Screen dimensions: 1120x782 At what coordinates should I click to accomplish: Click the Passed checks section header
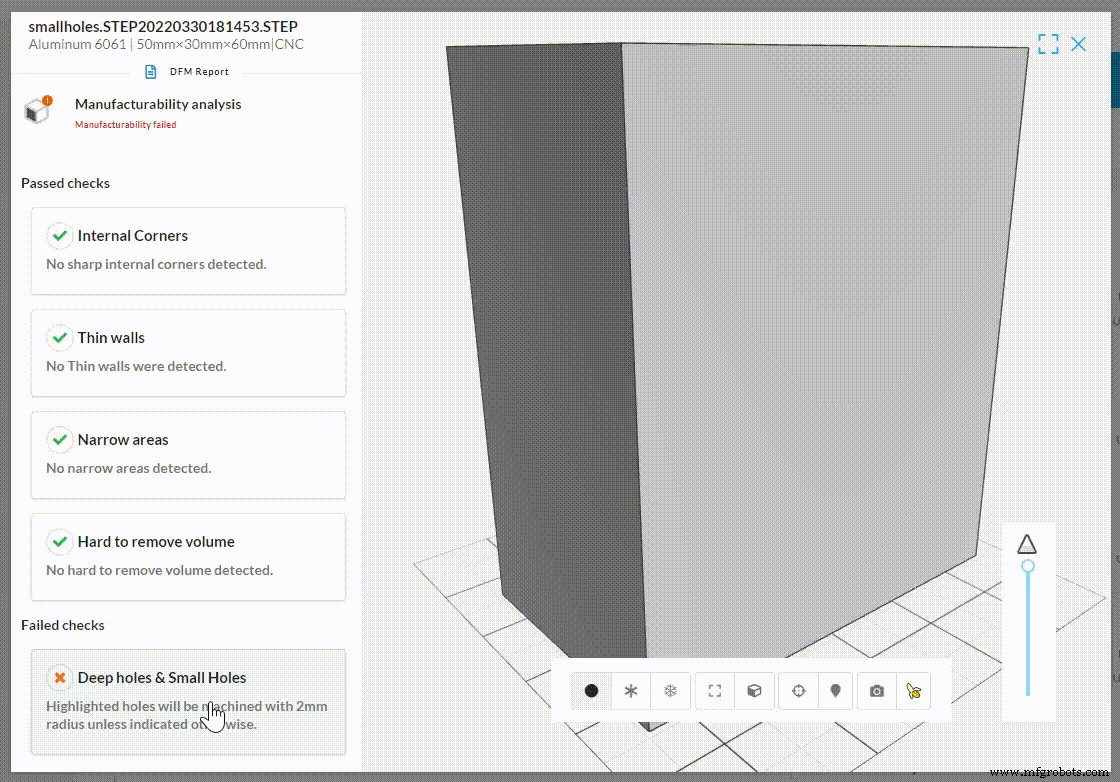(x=64, y=183)
